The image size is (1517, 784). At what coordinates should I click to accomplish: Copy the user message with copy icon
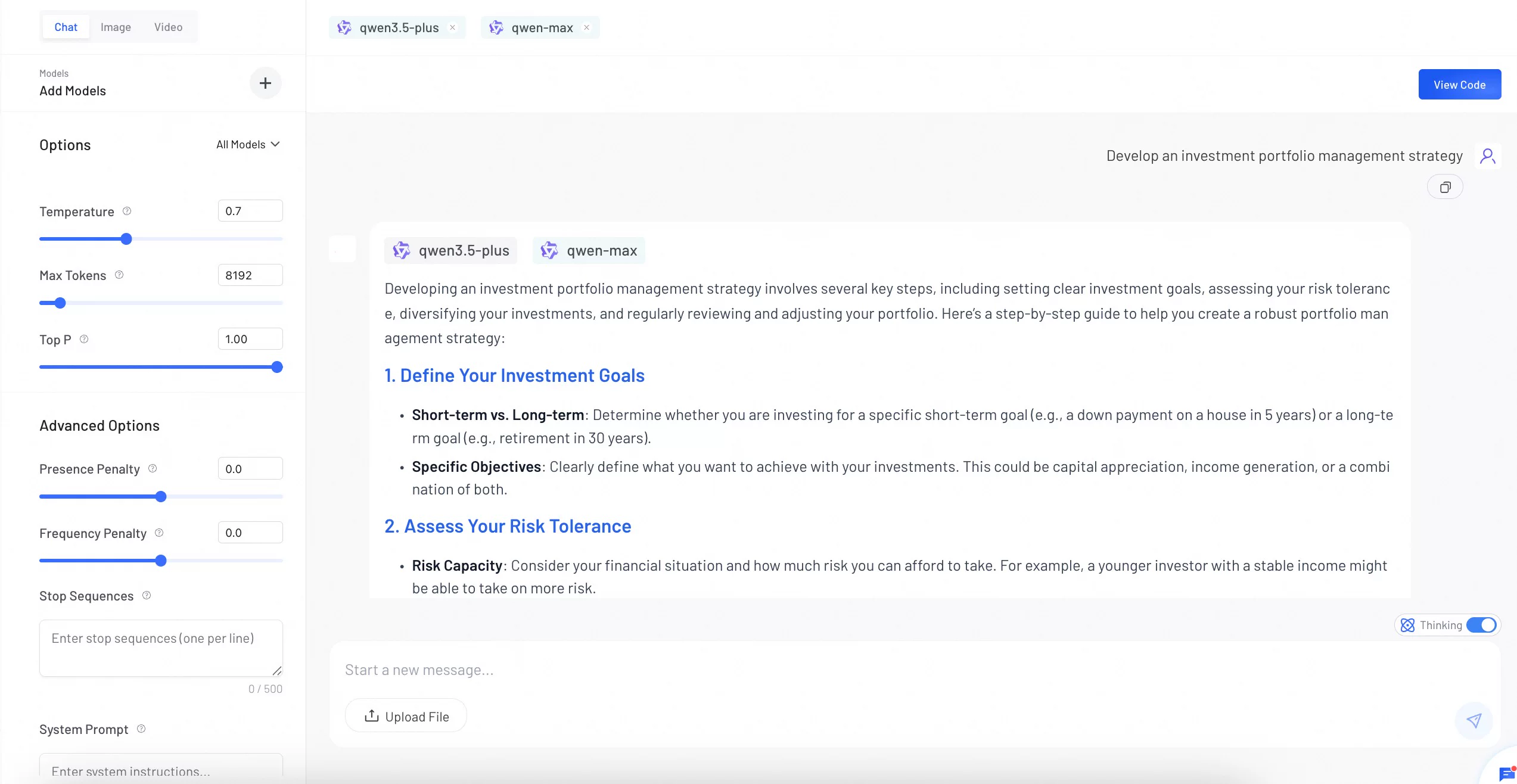(1445, 187)
